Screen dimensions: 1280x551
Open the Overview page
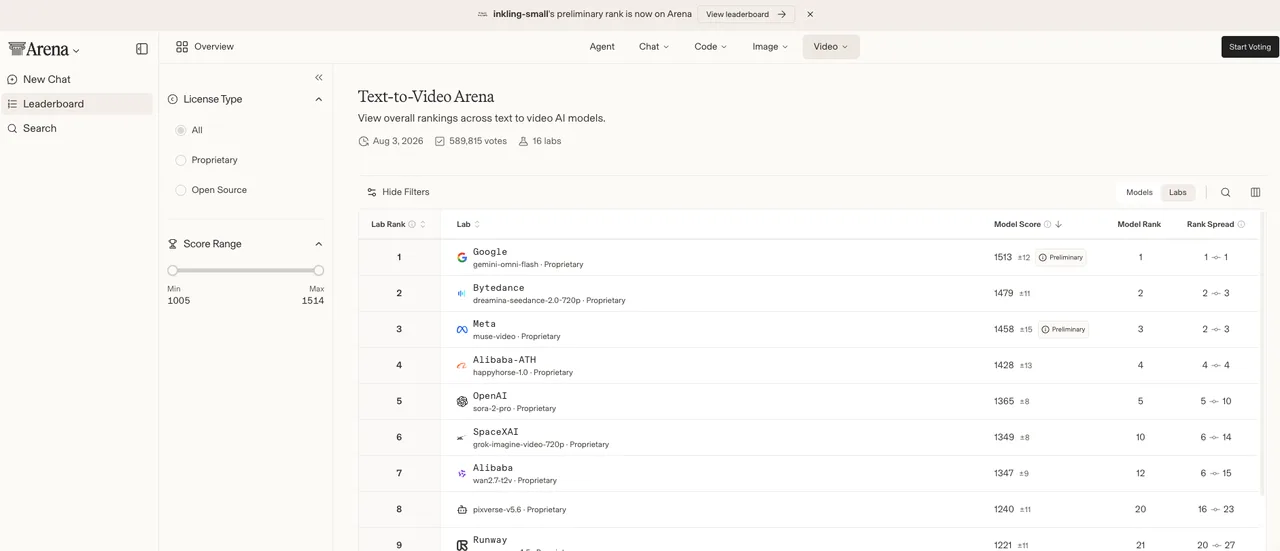point(204,47)
